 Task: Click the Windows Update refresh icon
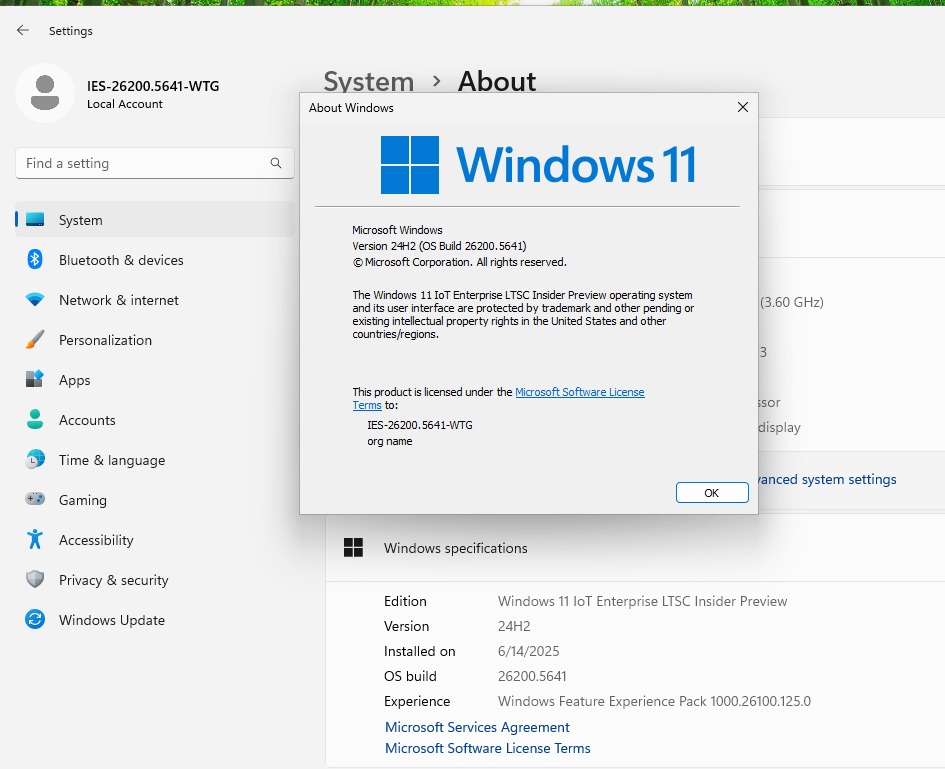(35, 619)
